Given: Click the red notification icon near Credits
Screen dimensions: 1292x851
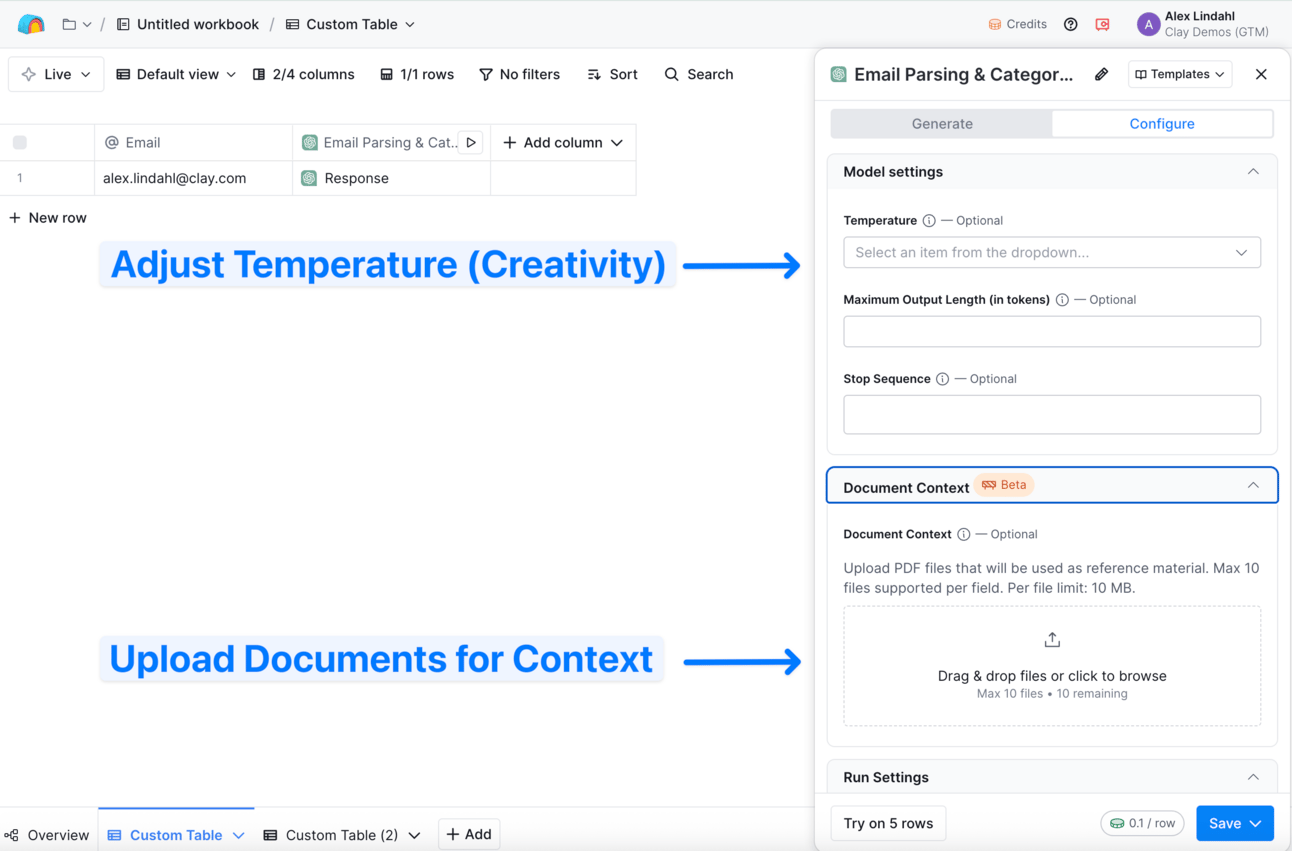Looking at the screenshot, I should pos(1102,24).
